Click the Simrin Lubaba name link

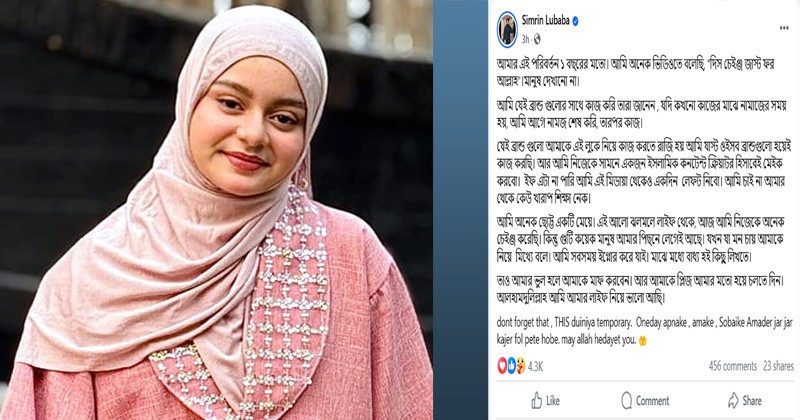pyautogui.click(x=545, y=21)
